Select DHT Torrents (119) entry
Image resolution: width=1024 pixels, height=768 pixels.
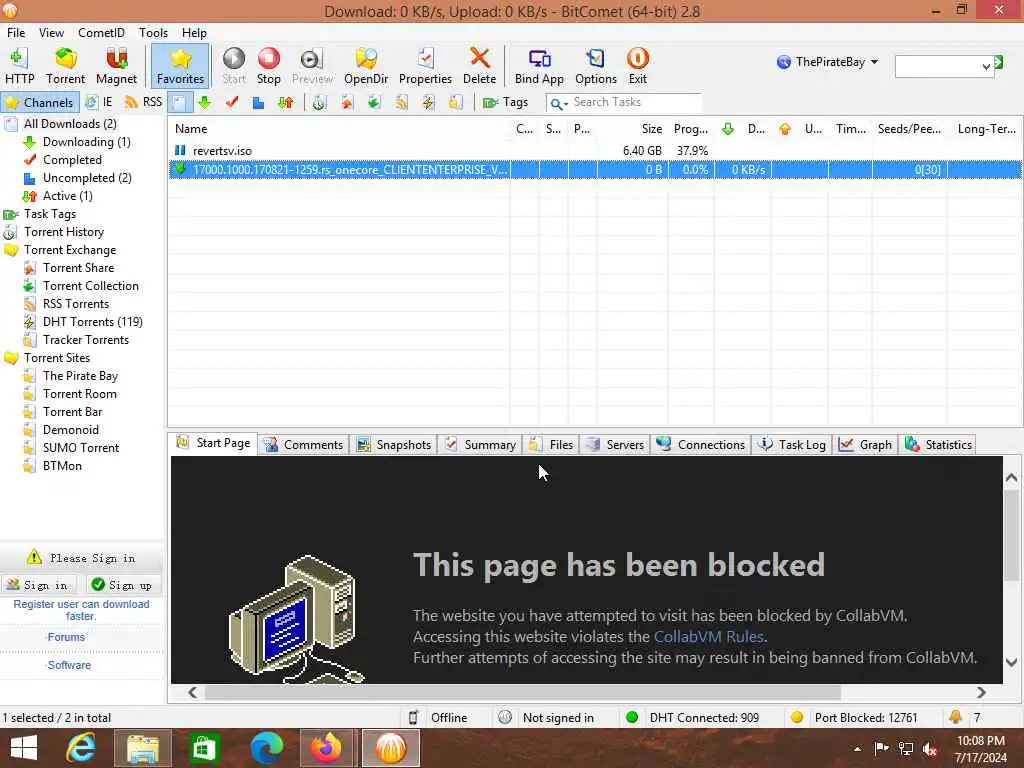(x=92, y=322)
